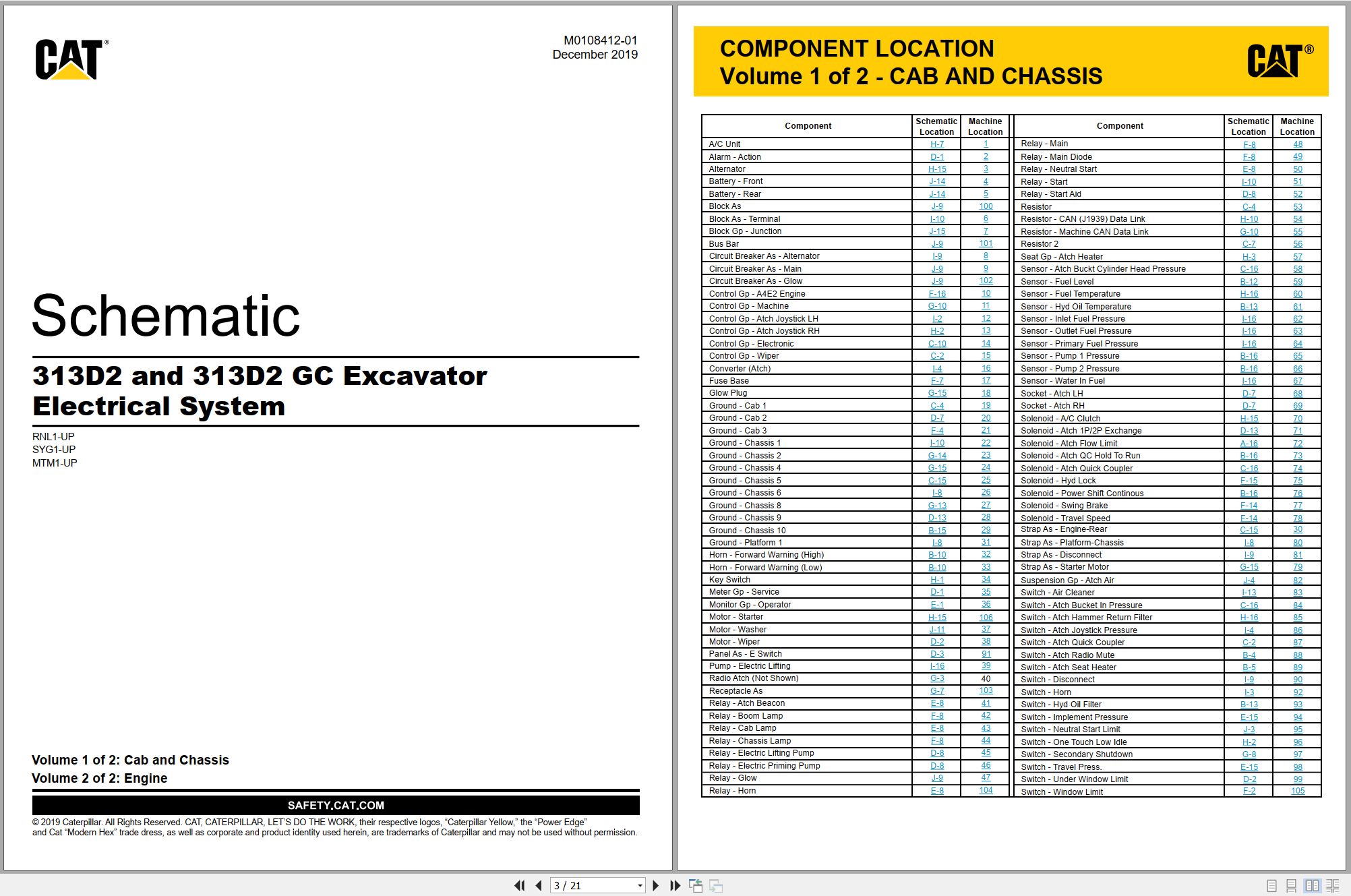This screenshot has height=896, width=1351.
Task: Switch to single page view
Action: [1271, 886]
